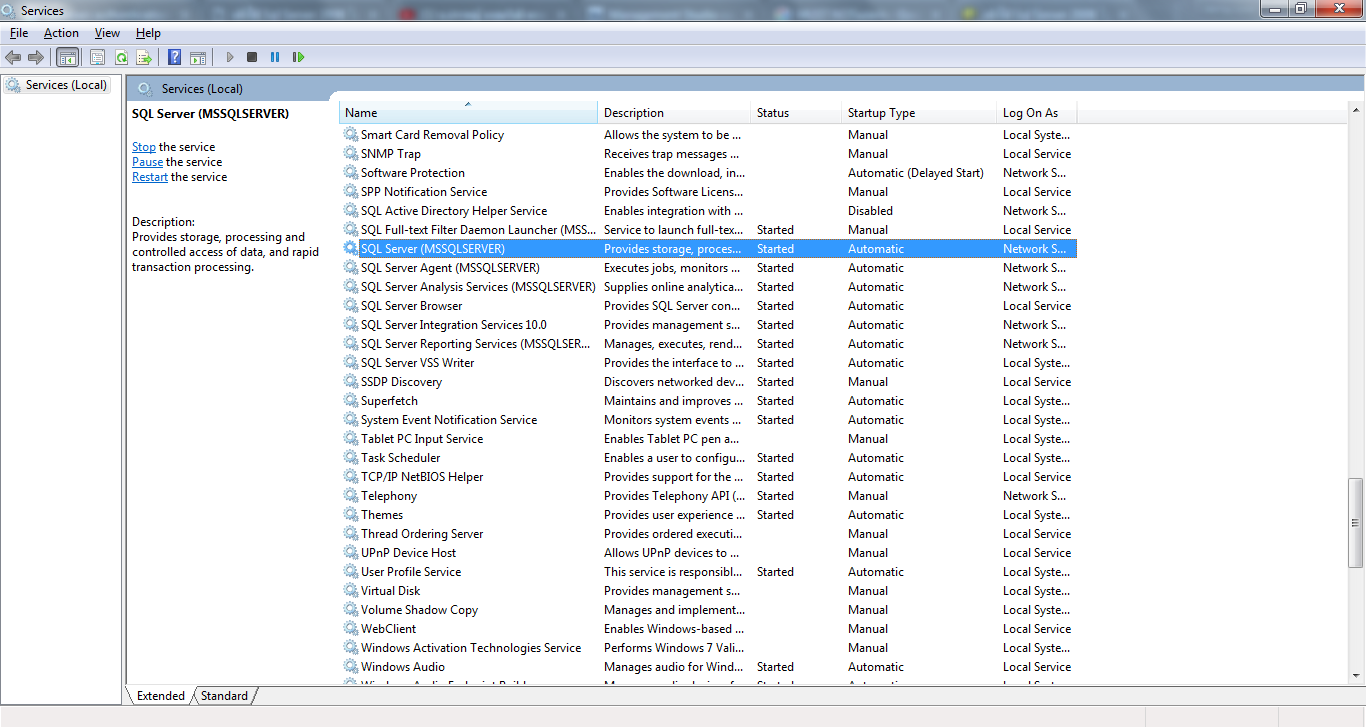
Task: Select the TCP/IP NetBIOS Helper service
Action: pos(708,476)
